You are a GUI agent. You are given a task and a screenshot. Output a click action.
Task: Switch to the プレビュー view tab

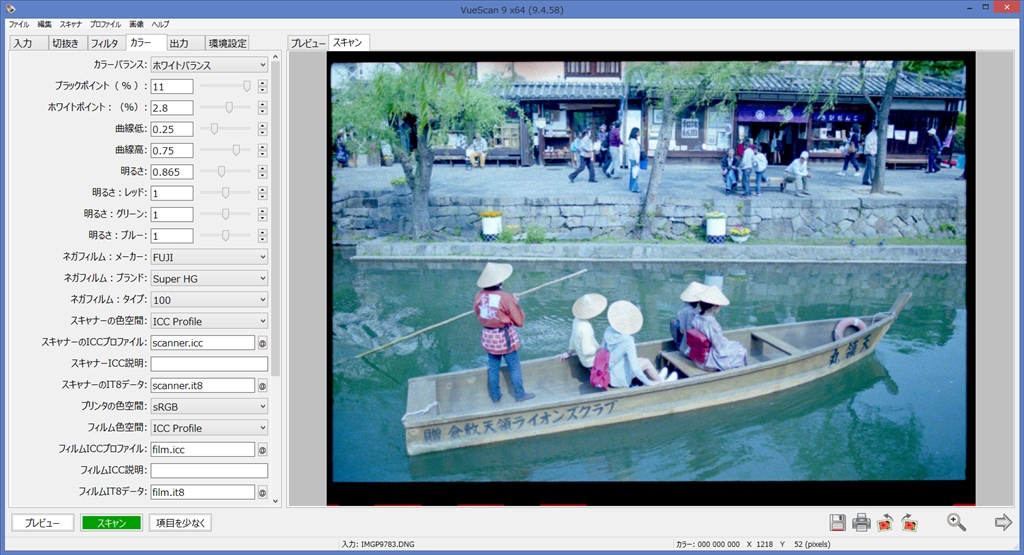(x=308, y=43)
